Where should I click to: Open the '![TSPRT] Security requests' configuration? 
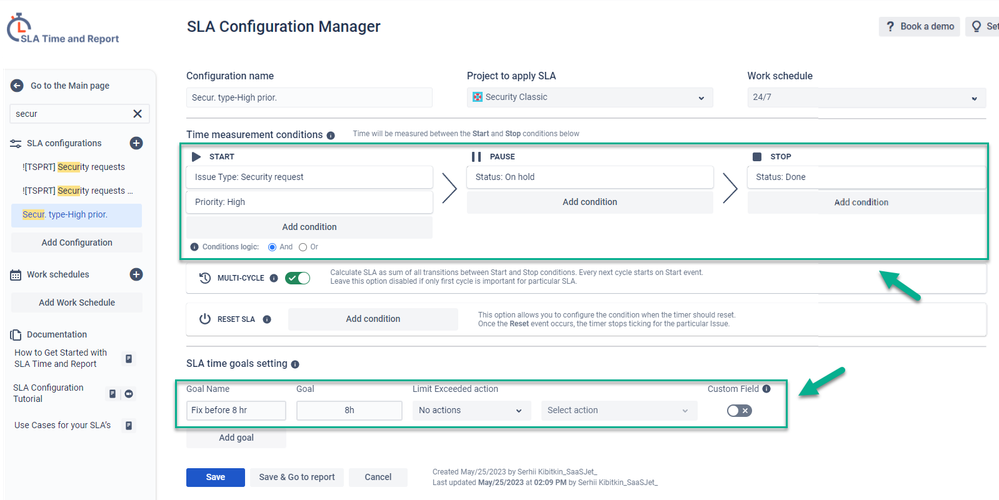click(x=73, y=167)
